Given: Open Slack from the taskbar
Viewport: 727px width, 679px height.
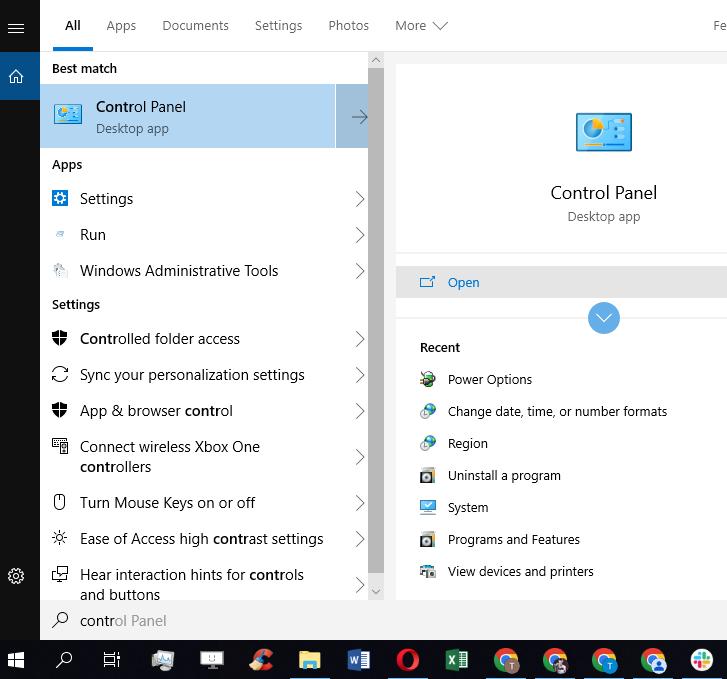Looking at the screenshot, I should coord(702,660).
